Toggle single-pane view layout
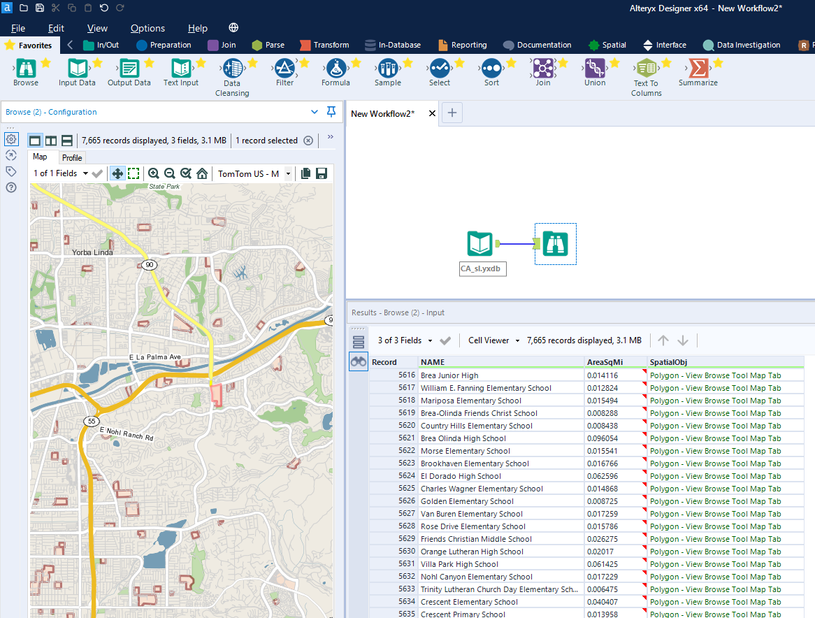 (35, 141)
